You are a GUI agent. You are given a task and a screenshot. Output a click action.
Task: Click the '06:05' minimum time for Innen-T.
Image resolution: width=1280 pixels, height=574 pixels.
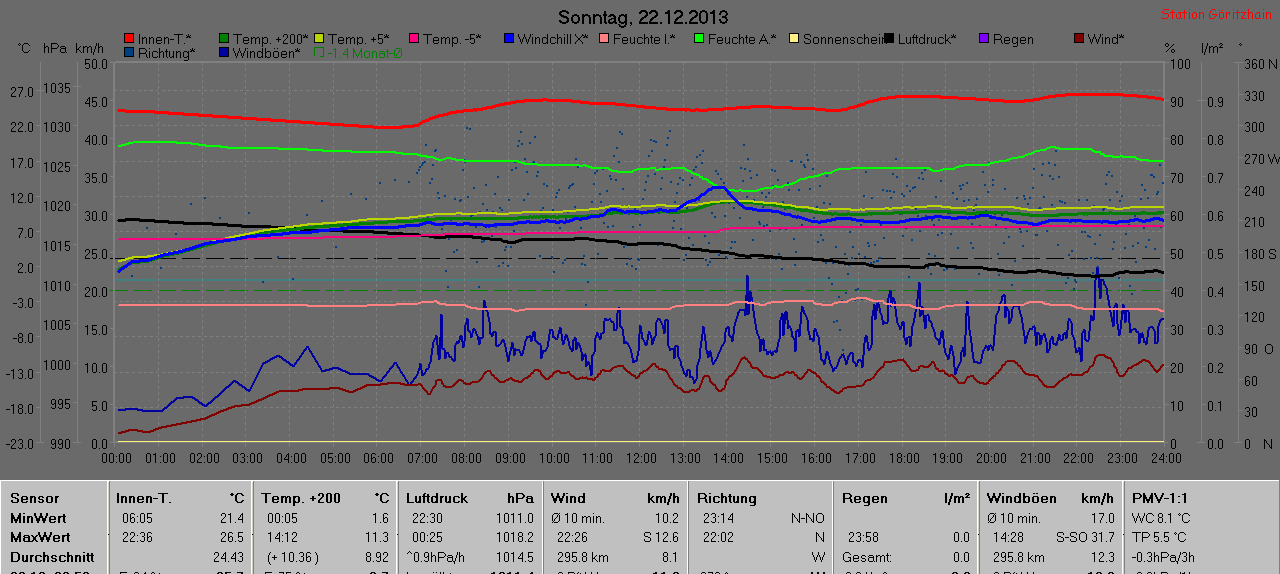(138, 518)
